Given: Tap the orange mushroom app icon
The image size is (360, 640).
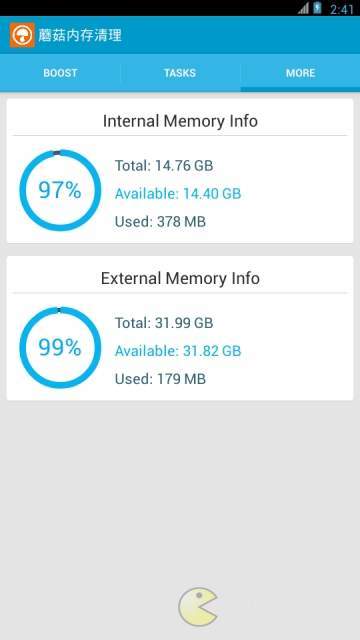Looking at the screenshot, I should tap(22, 35).
